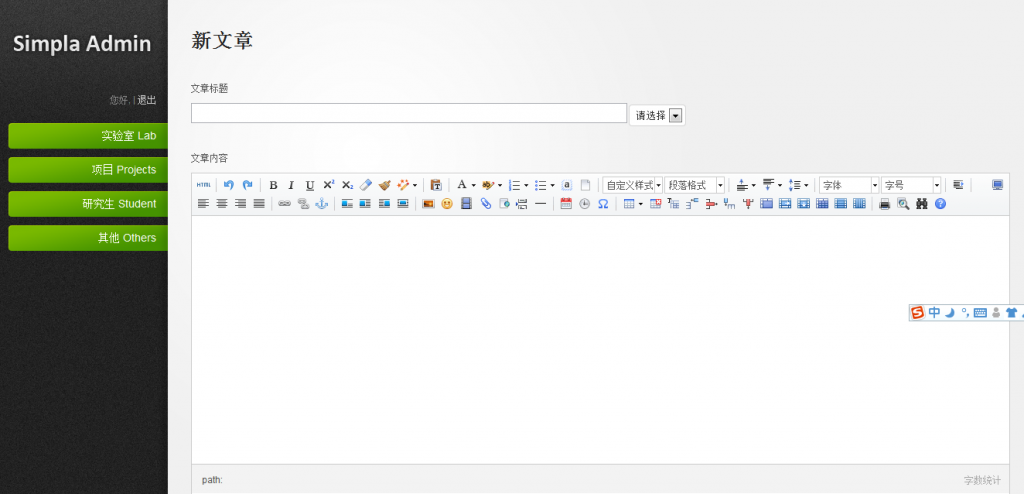
Task: Toggle fullscreen editor monitor icon
Action: 997,186
